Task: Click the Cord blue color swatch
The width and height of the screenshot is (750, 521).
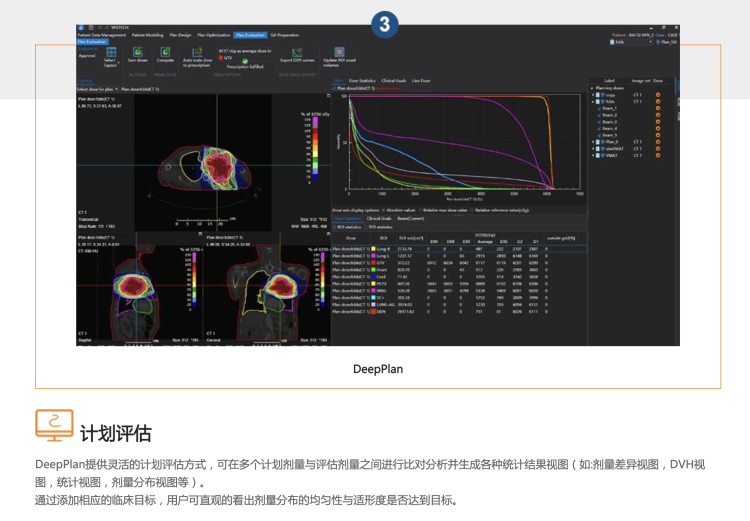Action: point(374,277)
